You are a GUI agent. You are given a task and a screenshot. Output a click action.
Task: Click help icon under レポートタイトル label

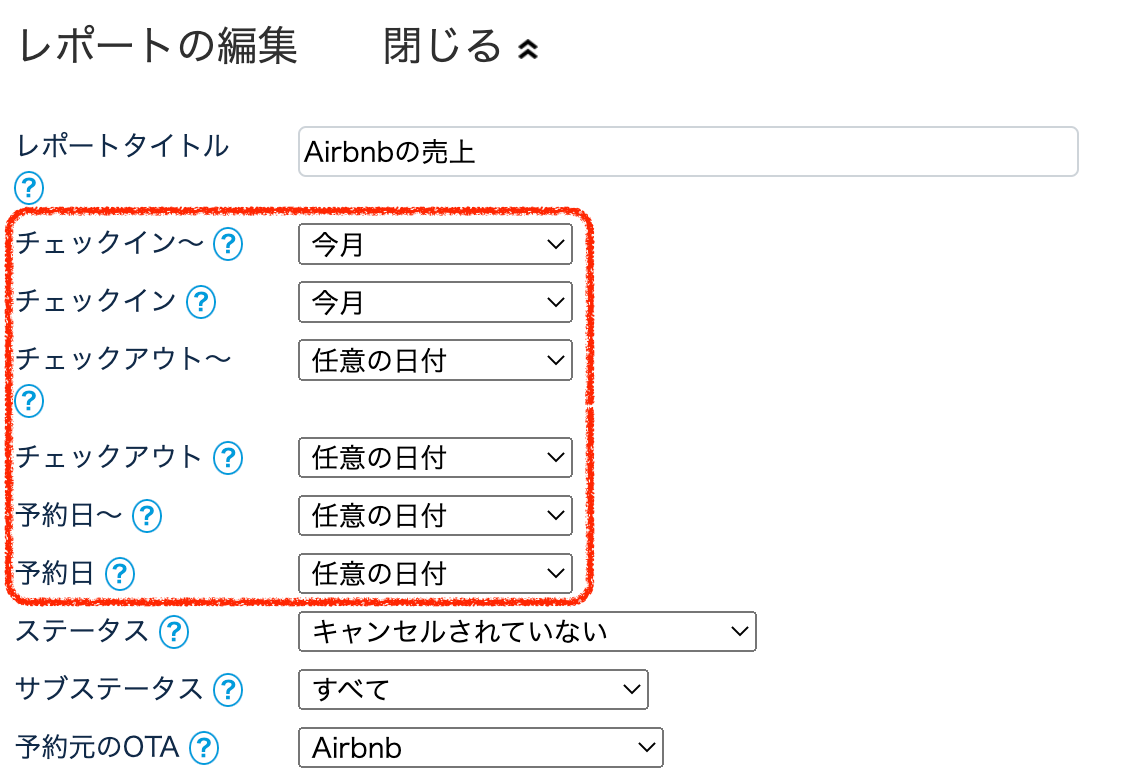click(x=29, y=187)
